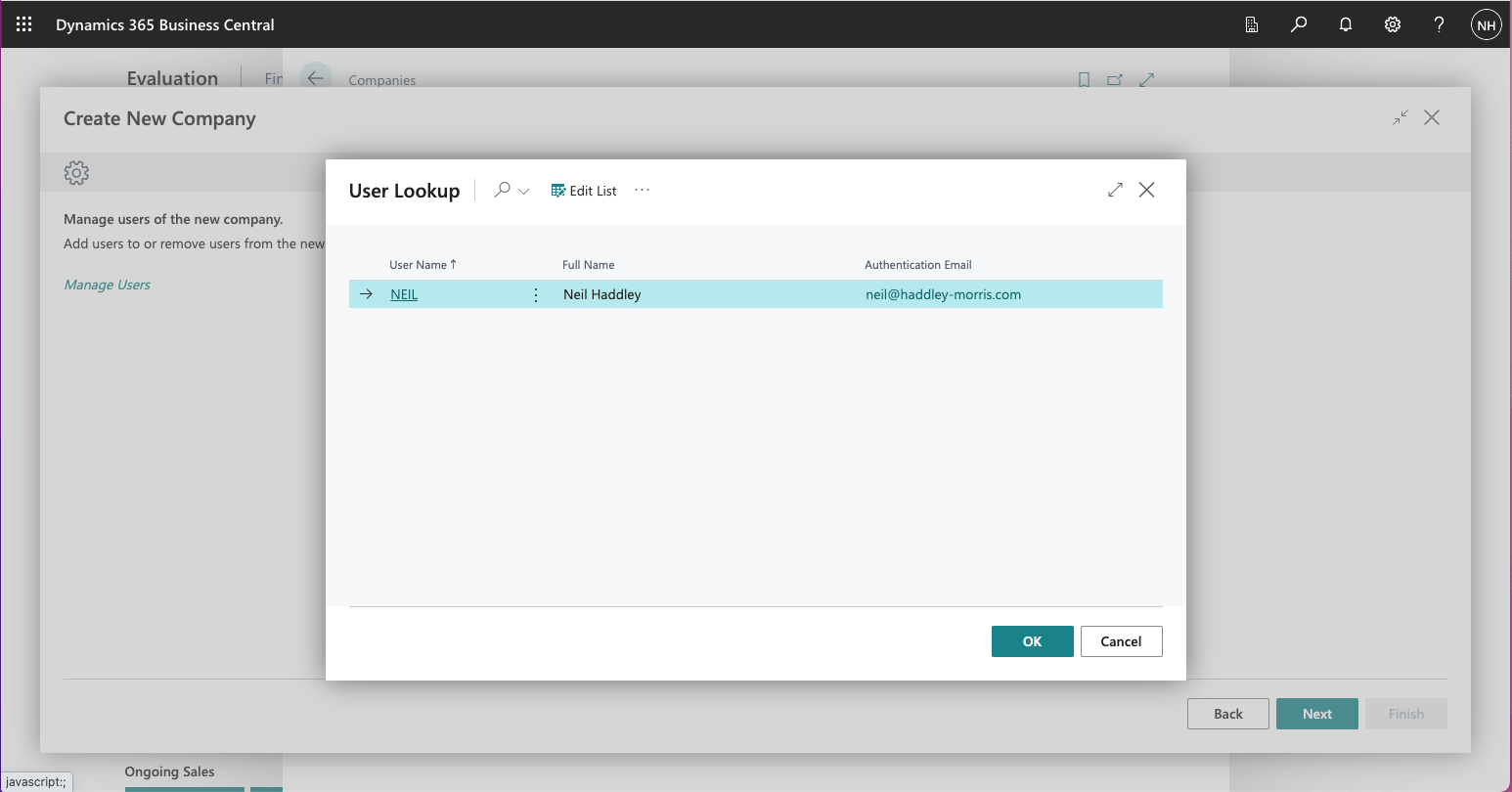Open the NEIL user name link
This screenshot has height=792, width=1512.
[x=404, y=294]
